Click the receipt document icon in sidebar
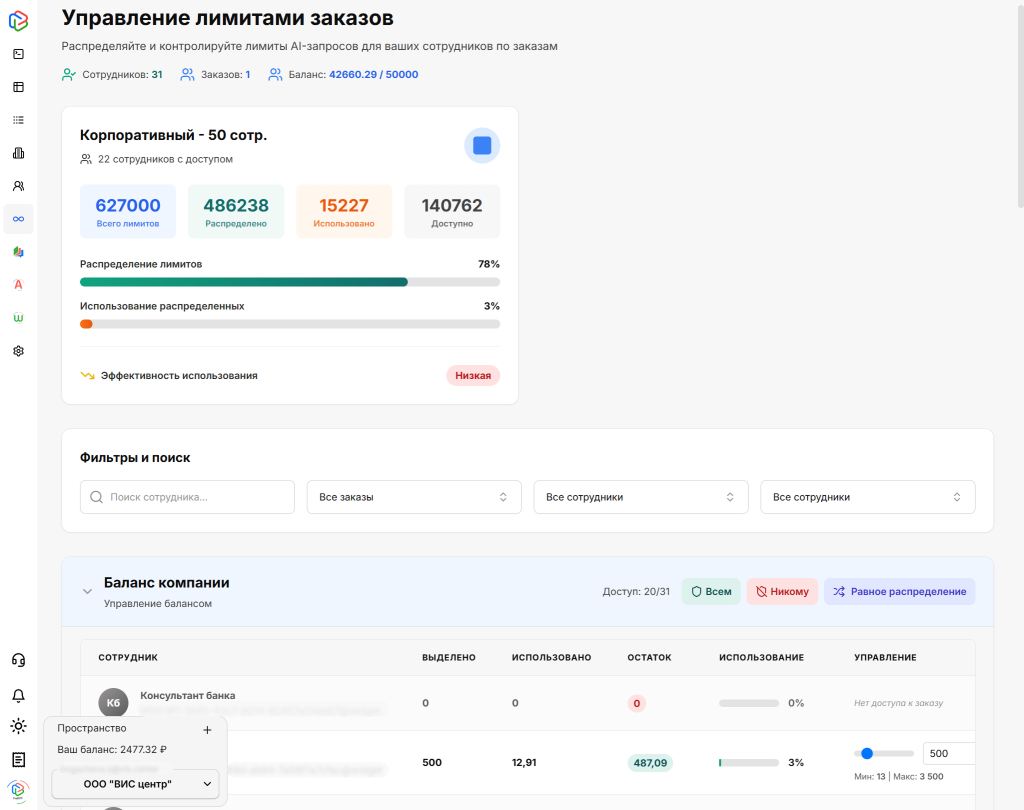 pos(18,760)
